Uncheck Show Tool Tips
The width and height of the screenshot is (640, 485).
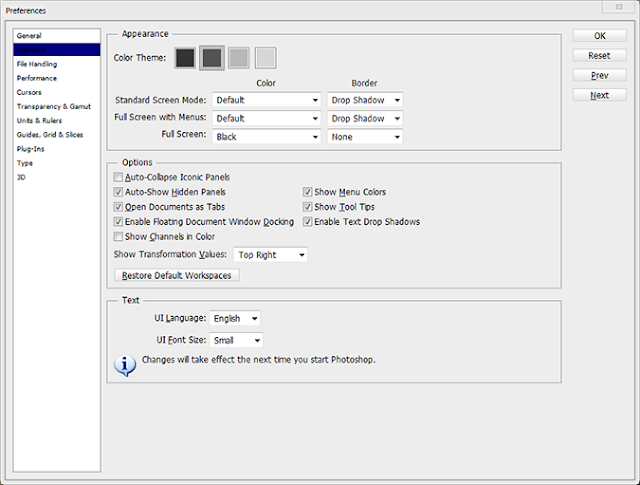pos(307,207)
